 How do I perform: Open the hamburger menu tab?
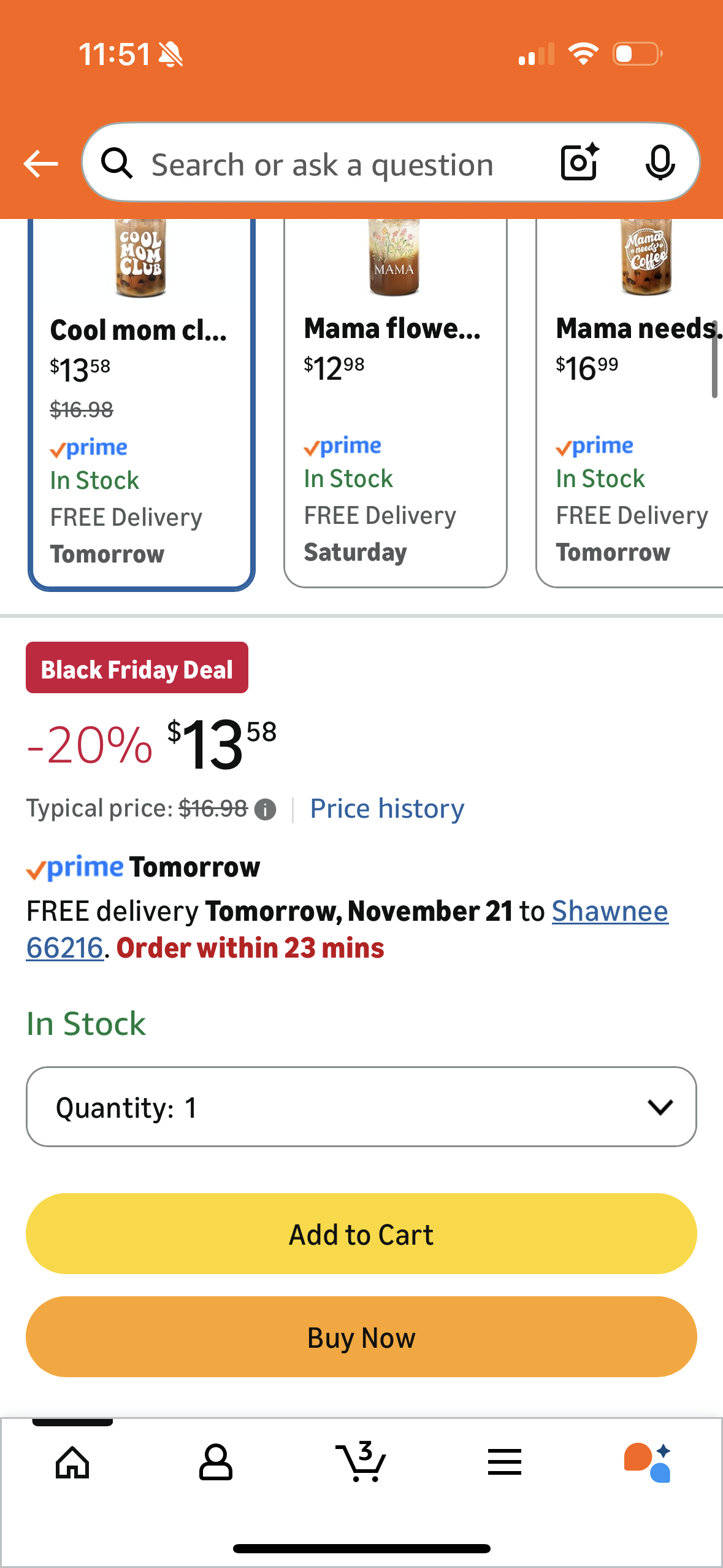tap(505, 1462)
